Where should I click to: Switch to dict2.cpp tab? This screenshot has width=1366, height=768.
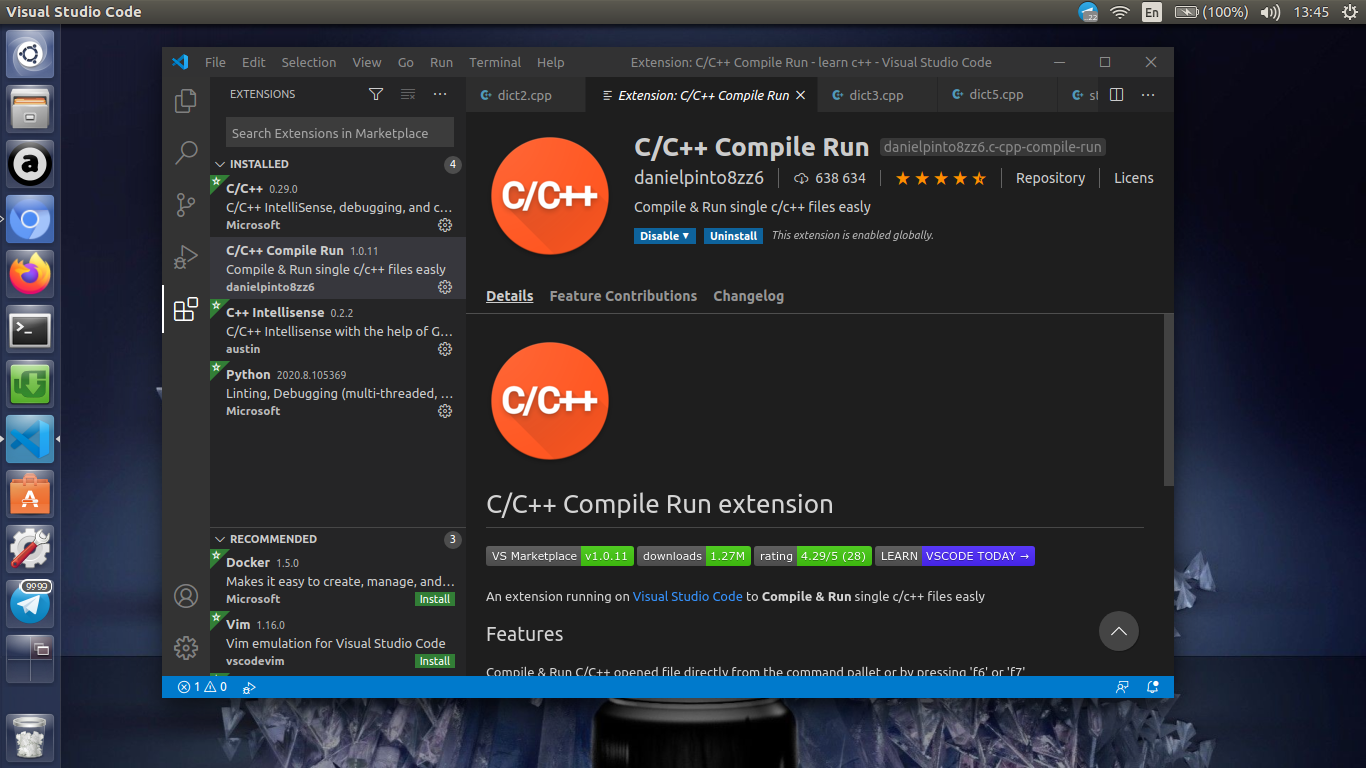pos(526,95)
